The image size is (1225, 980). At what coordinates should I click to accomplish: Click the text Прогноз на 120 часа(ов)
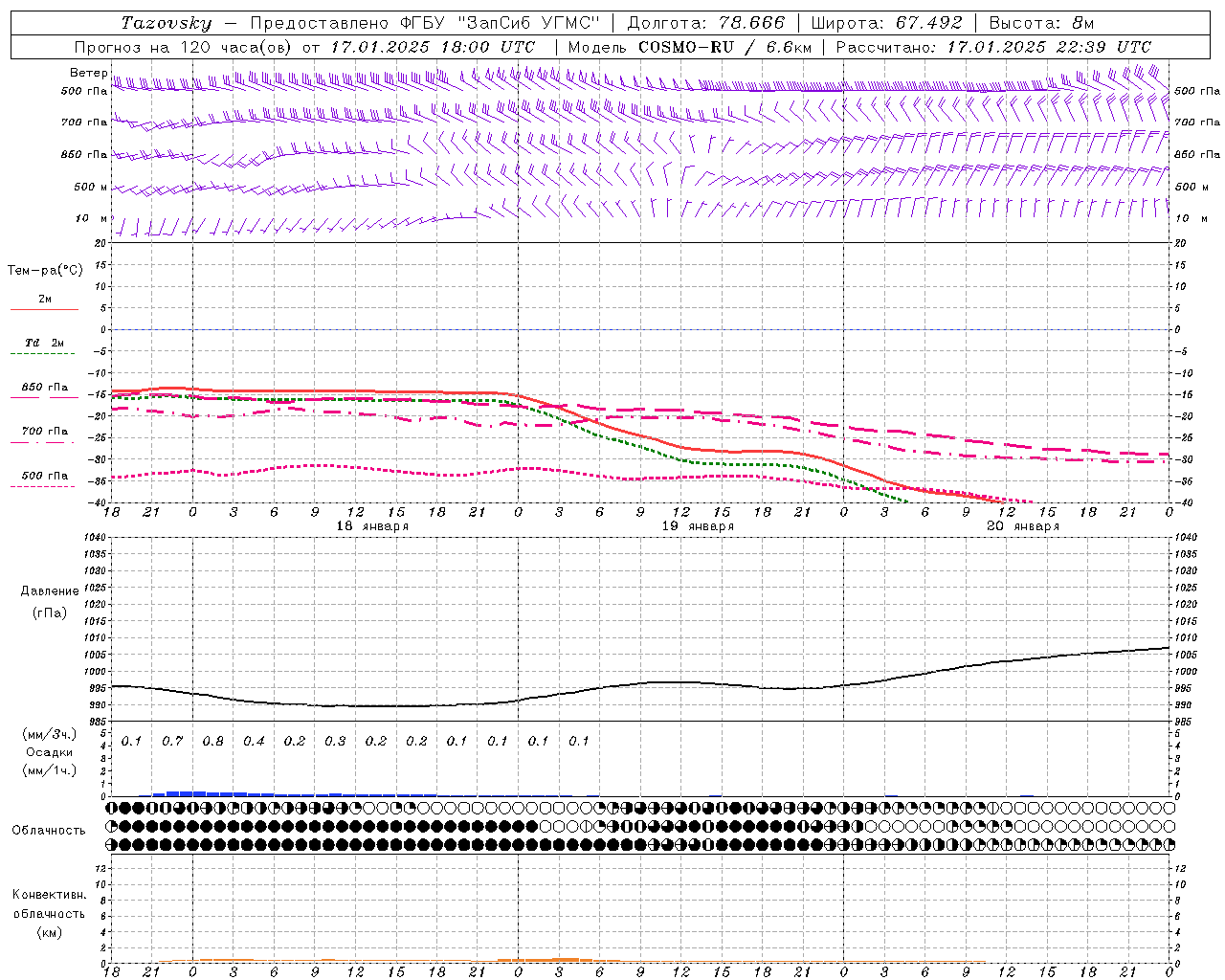pos(182,47)
